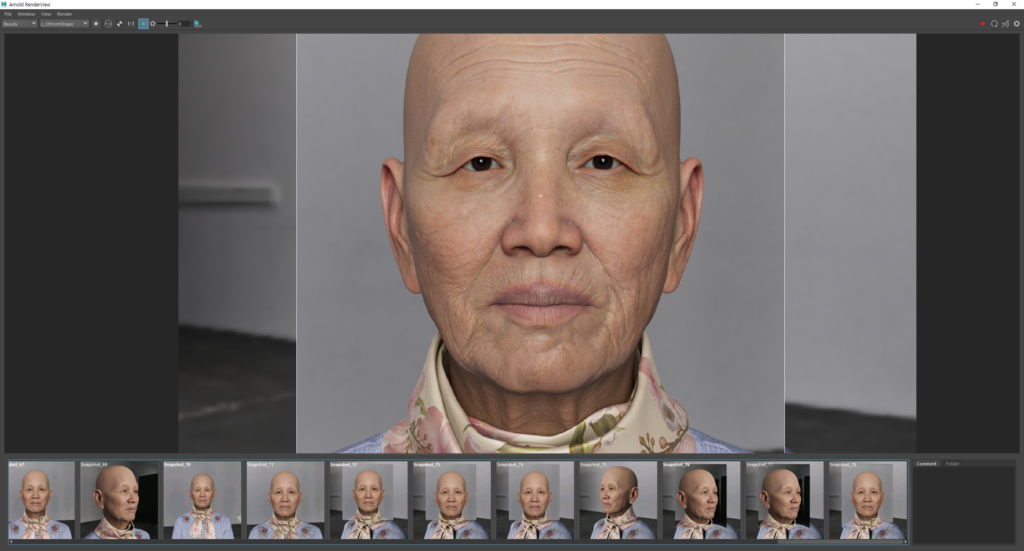Click the Arnold RenderView title icon
1024x551 pixels.
4,4
